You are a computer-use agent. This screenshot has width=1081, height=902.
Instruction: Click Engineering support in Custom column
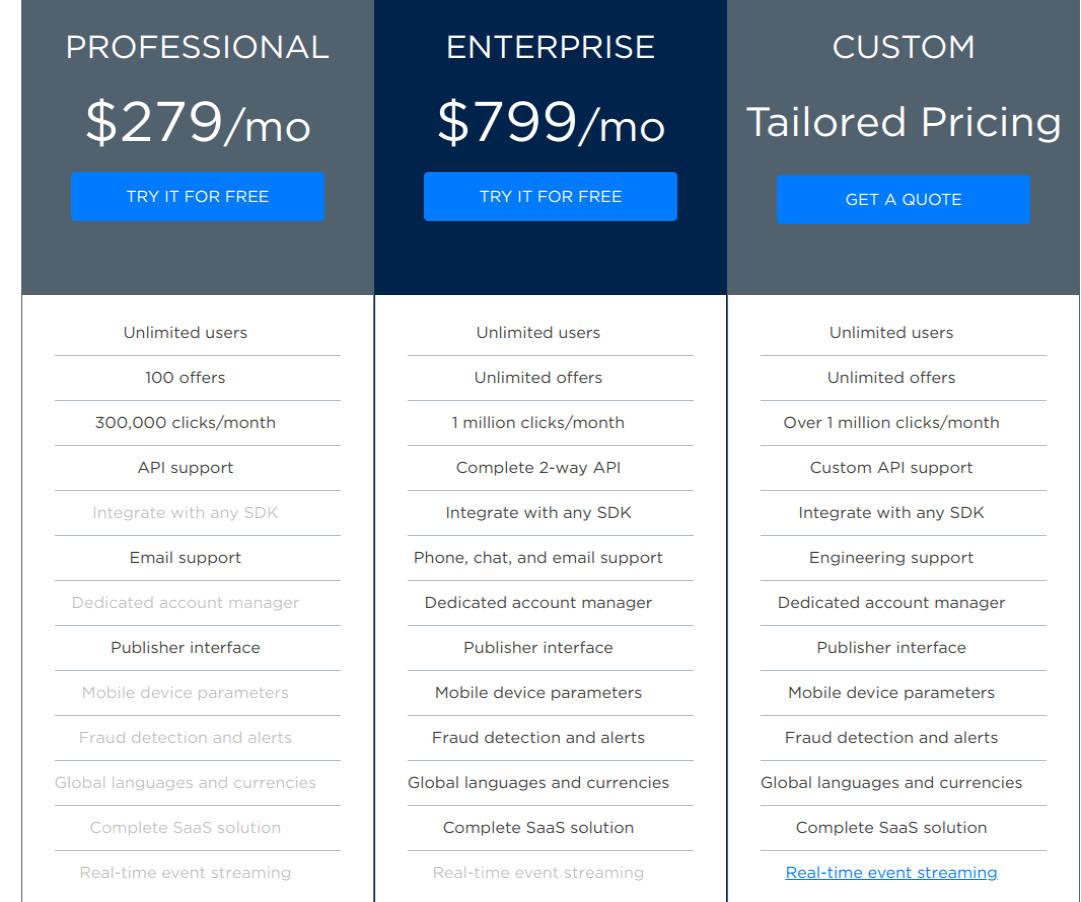click(890, 557)
